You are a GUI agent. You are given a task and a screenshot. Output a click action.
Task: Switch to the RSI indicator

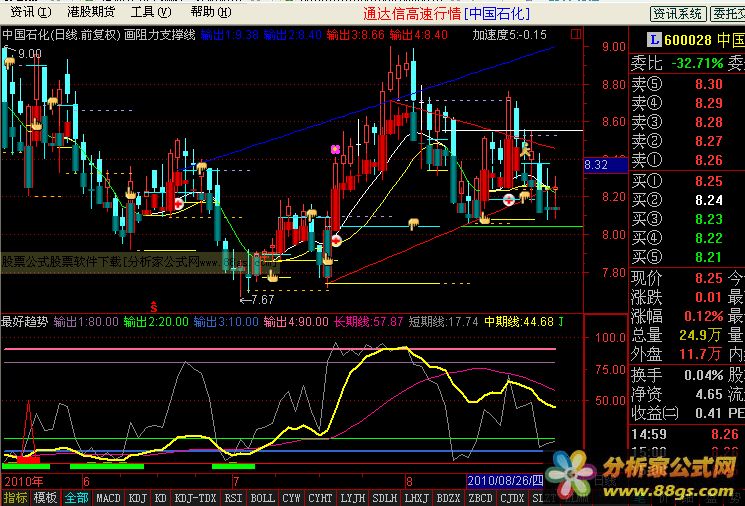(x=233, y=498)
